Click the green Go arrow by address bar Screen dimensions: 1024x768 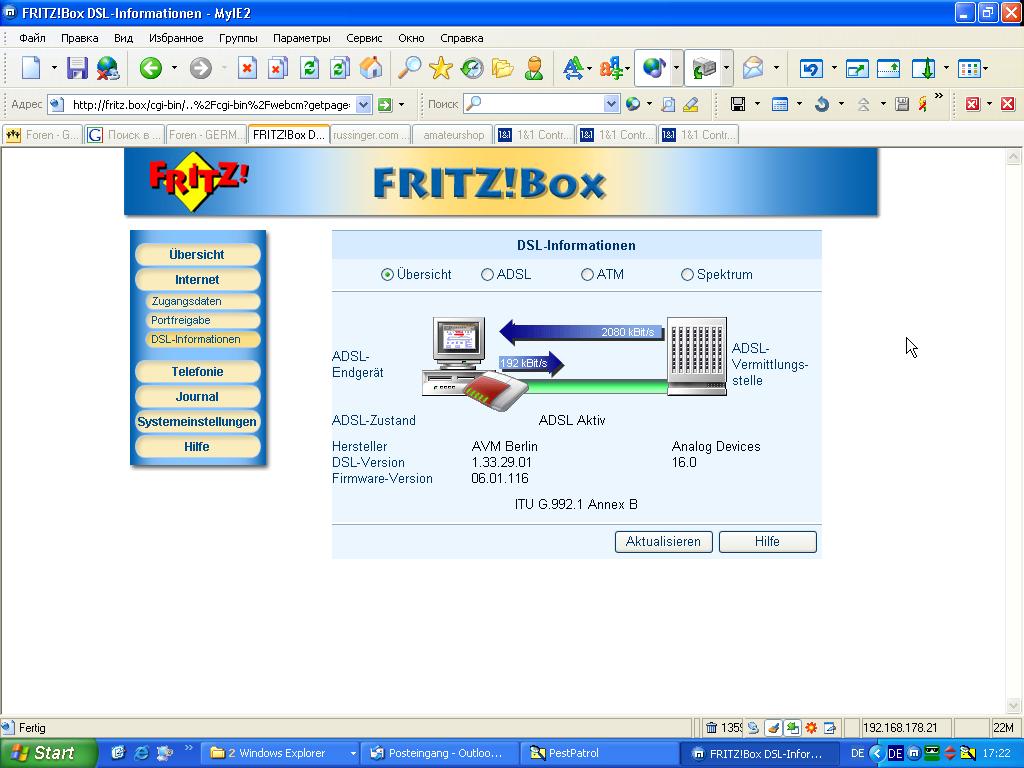(x=385, y=104)
